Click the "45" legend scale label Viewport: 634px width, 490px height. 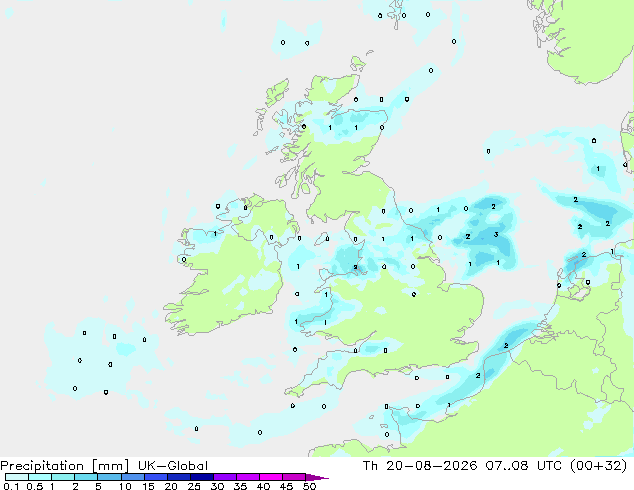286,486
